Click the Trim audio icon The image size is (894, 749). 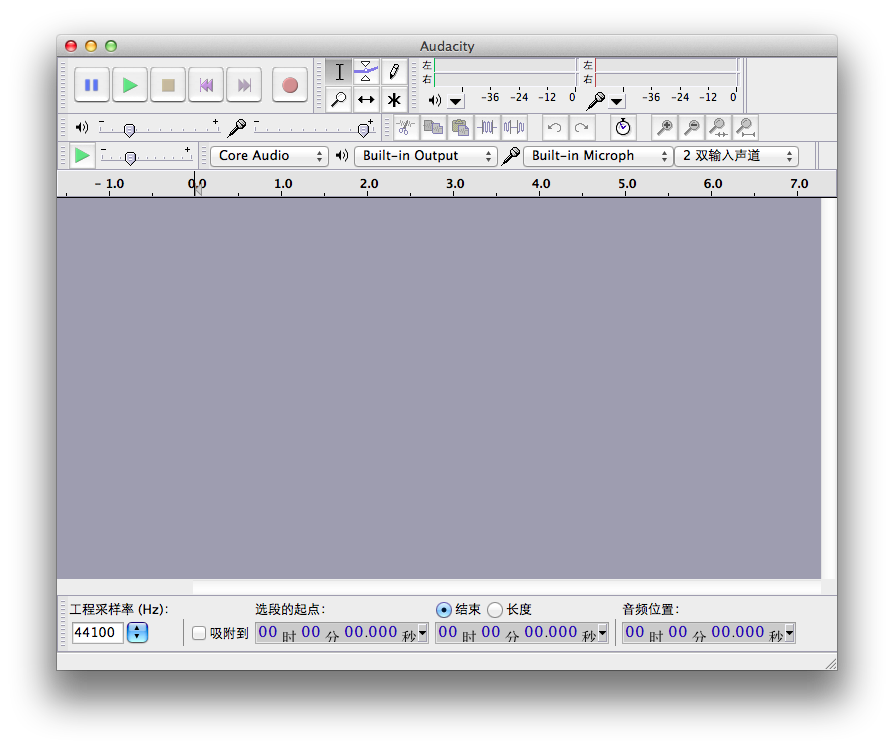(x=487, y=128)
